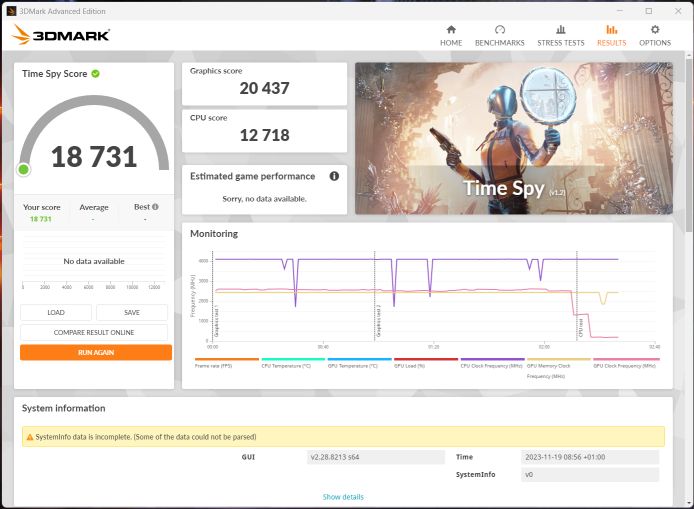694x509 pixels.
Task: Open info icon for Estimated game performance
Action: [334, 176]
